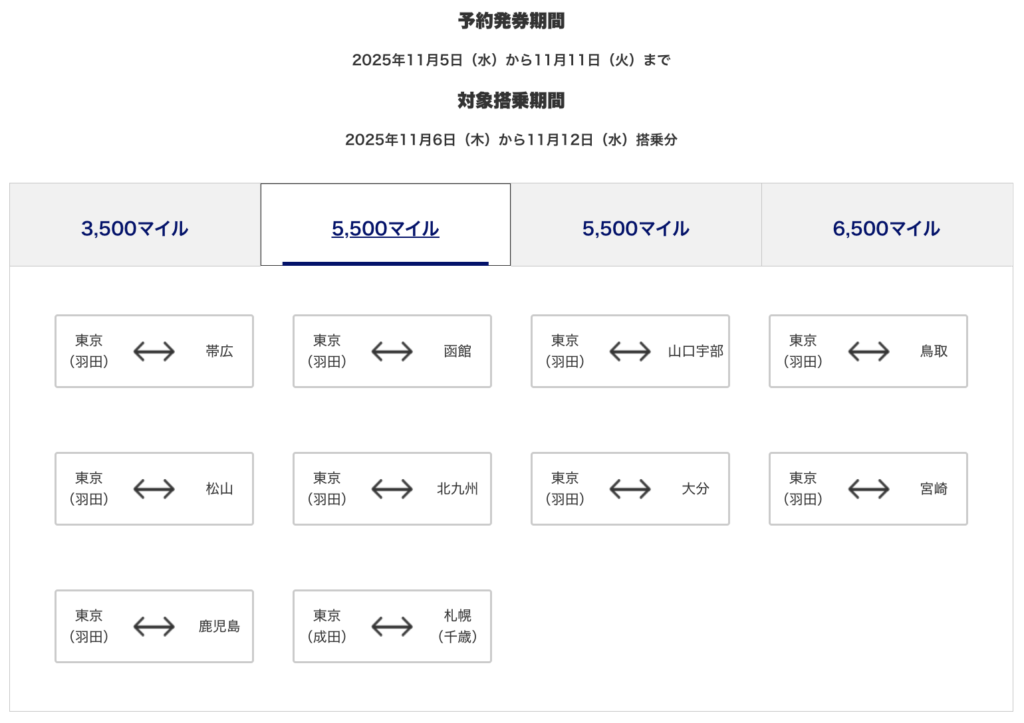The image size is (1024, 723).
Task: Click the two-way arrow in the 北九州 card
Action: 392,489
